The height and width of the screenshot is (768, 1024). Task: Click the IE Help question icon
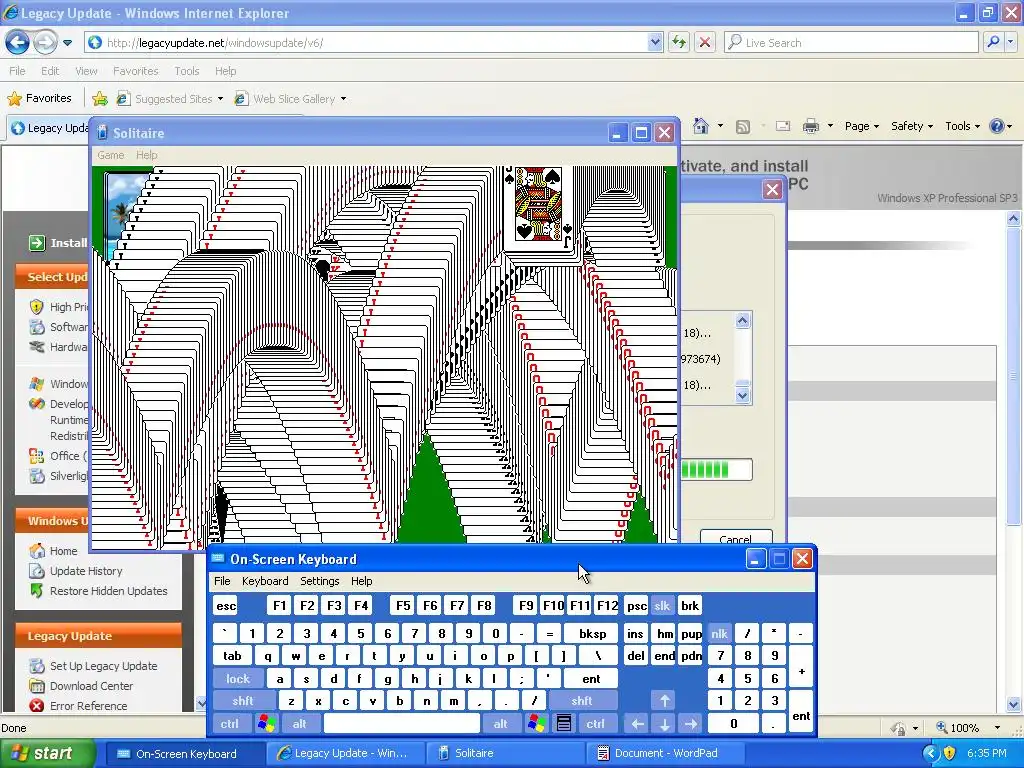point(997,127)
